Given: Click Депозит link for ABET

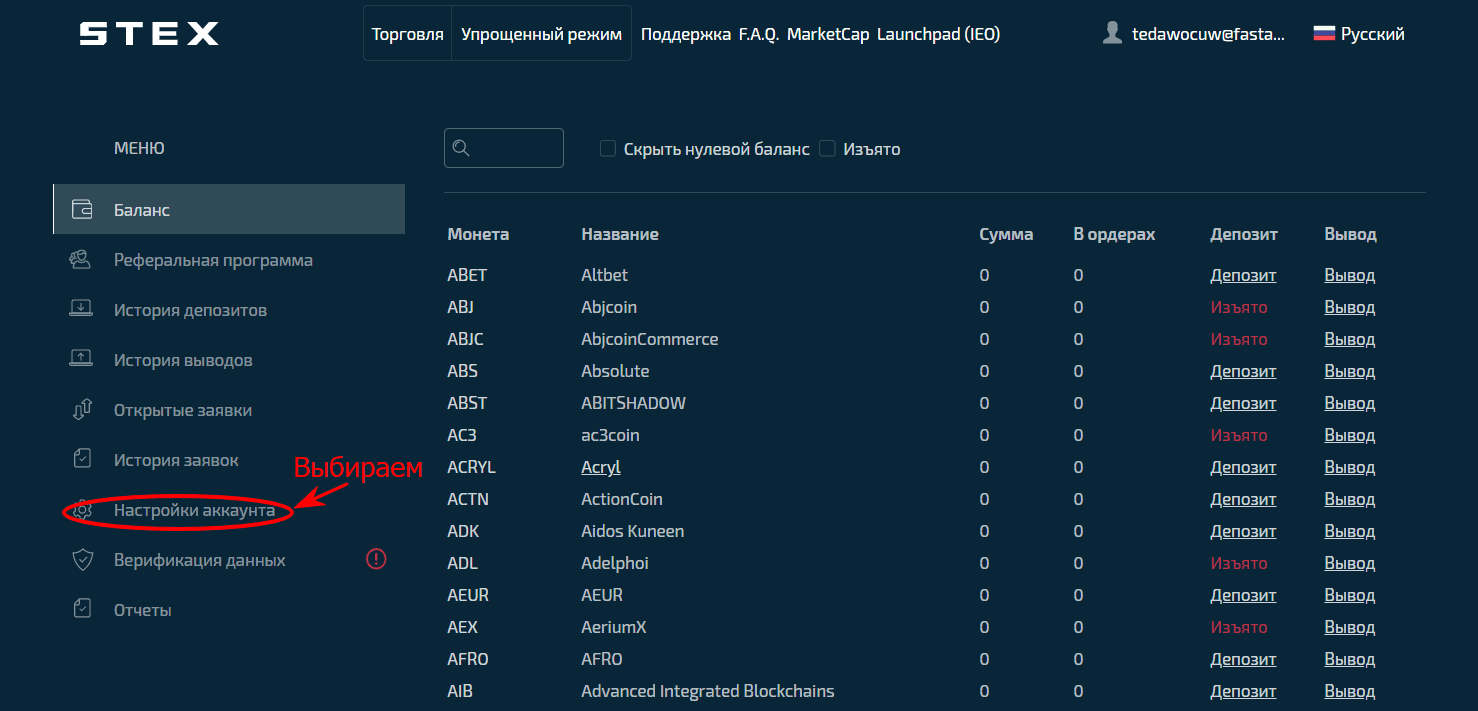Looking at the screenshot, I should point(1243,275).
